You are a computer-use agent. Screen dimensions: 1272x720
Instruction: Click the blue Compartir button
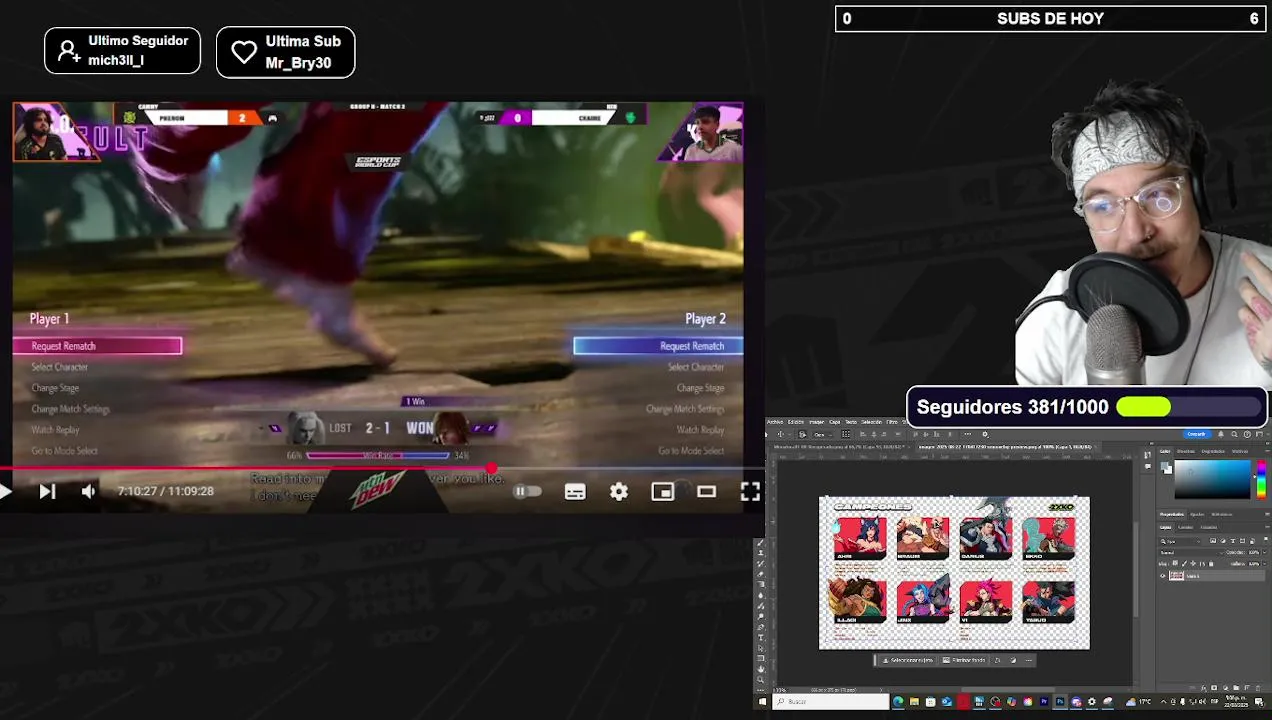tap(1197, 434)
